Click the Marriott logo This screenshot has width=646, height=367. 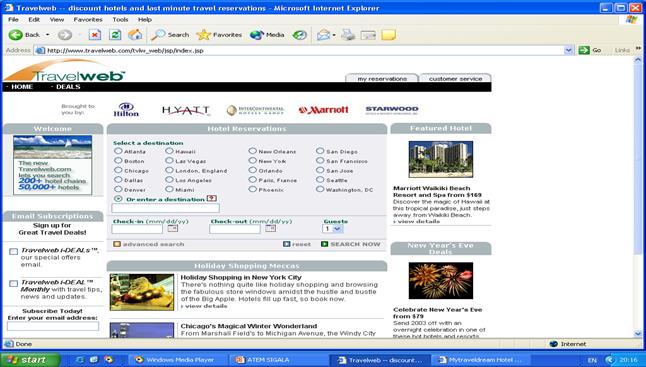pos(323,110)
